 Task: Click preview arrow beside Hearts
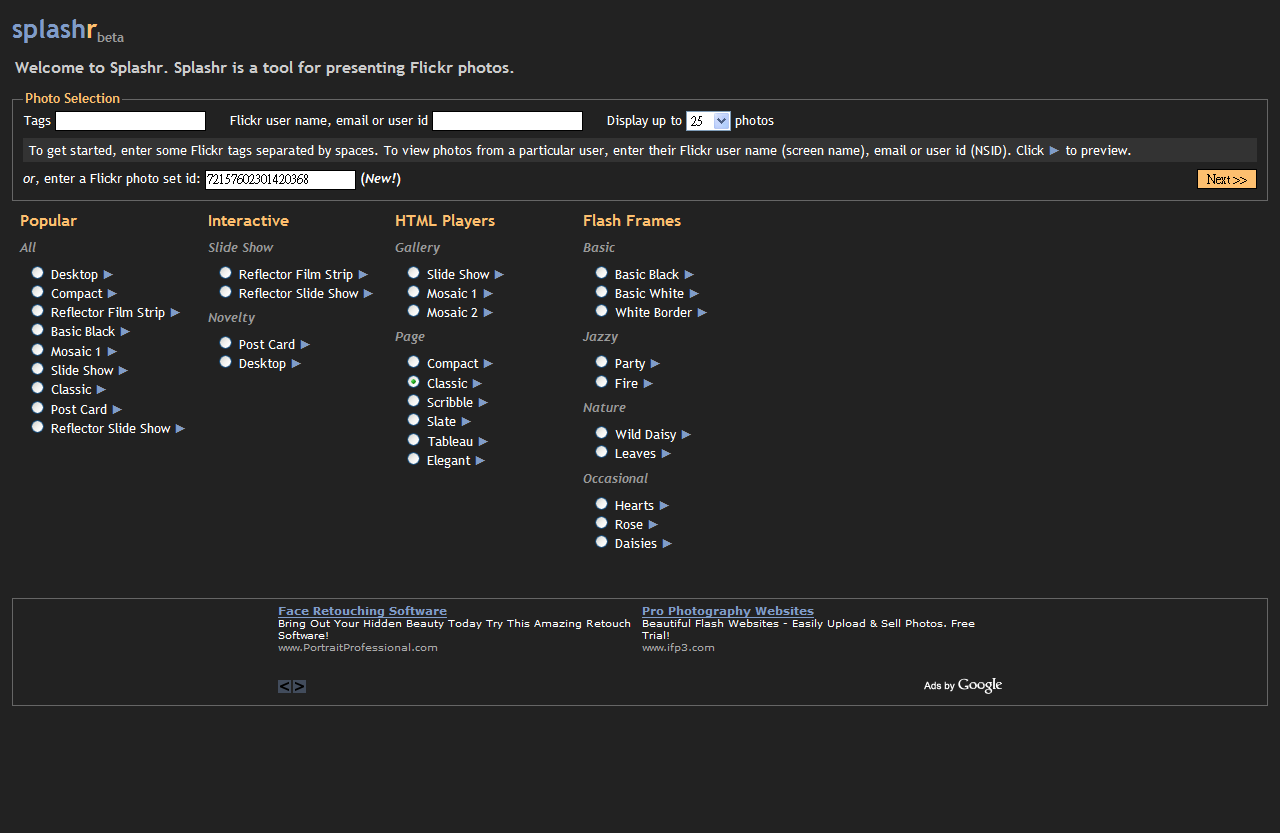click(665, 506)
